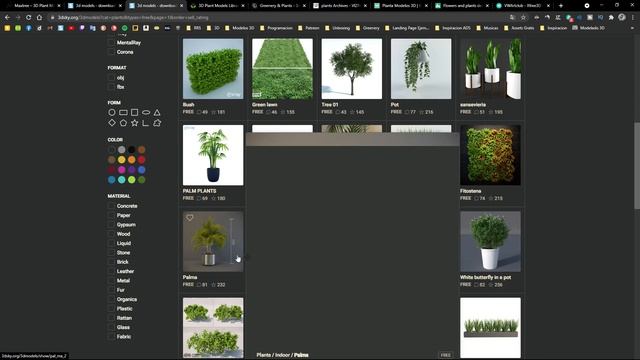Open a new browser tab
The height and width of the screenshot is (360, 640).
point(560,6)
